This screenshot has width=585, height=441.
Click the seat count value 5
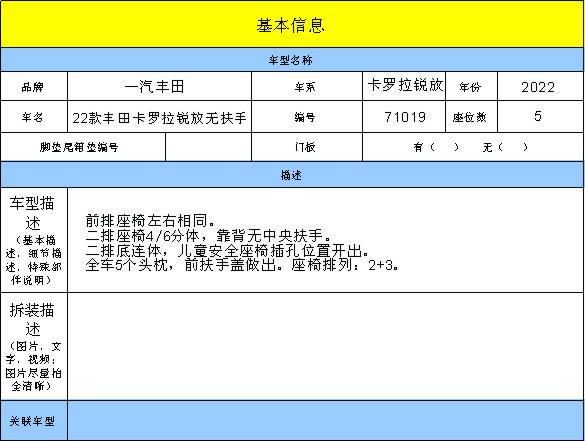pyautogui.click(x=540, y=117)
